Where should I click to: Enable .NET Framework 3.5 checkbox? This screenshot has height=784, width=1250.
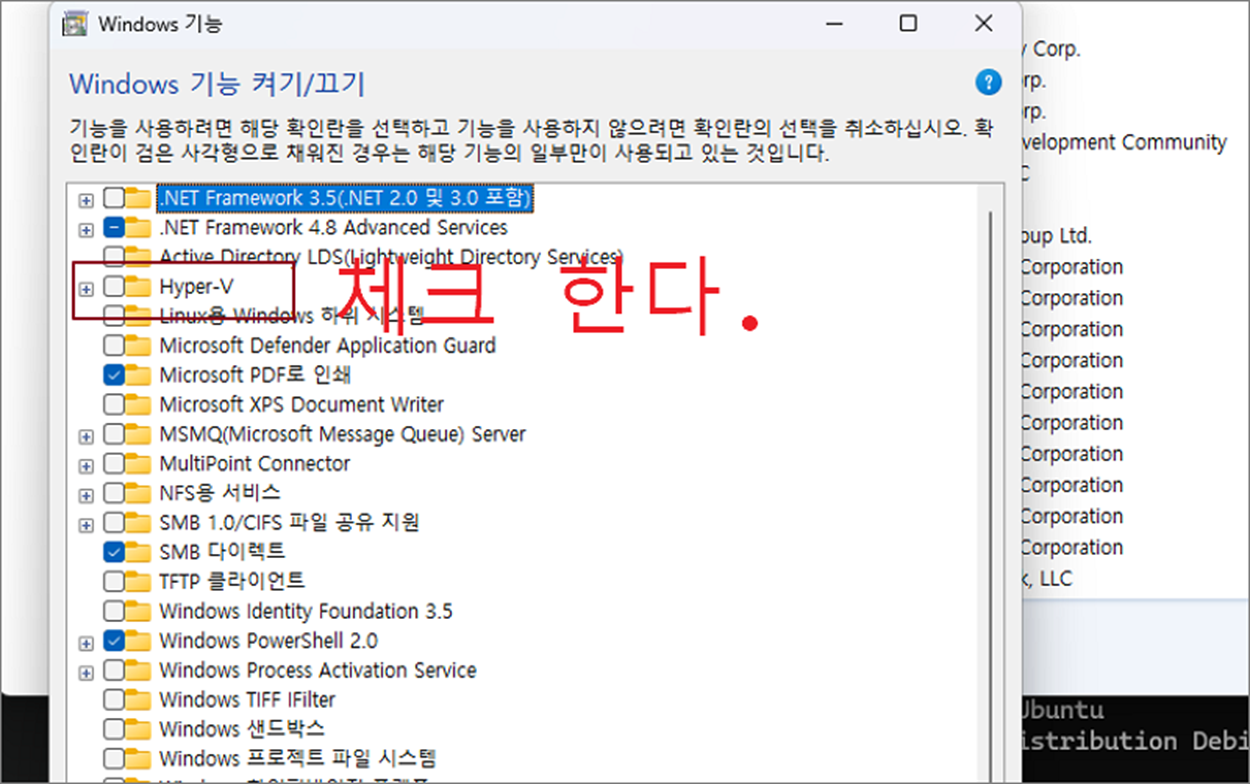113,199
